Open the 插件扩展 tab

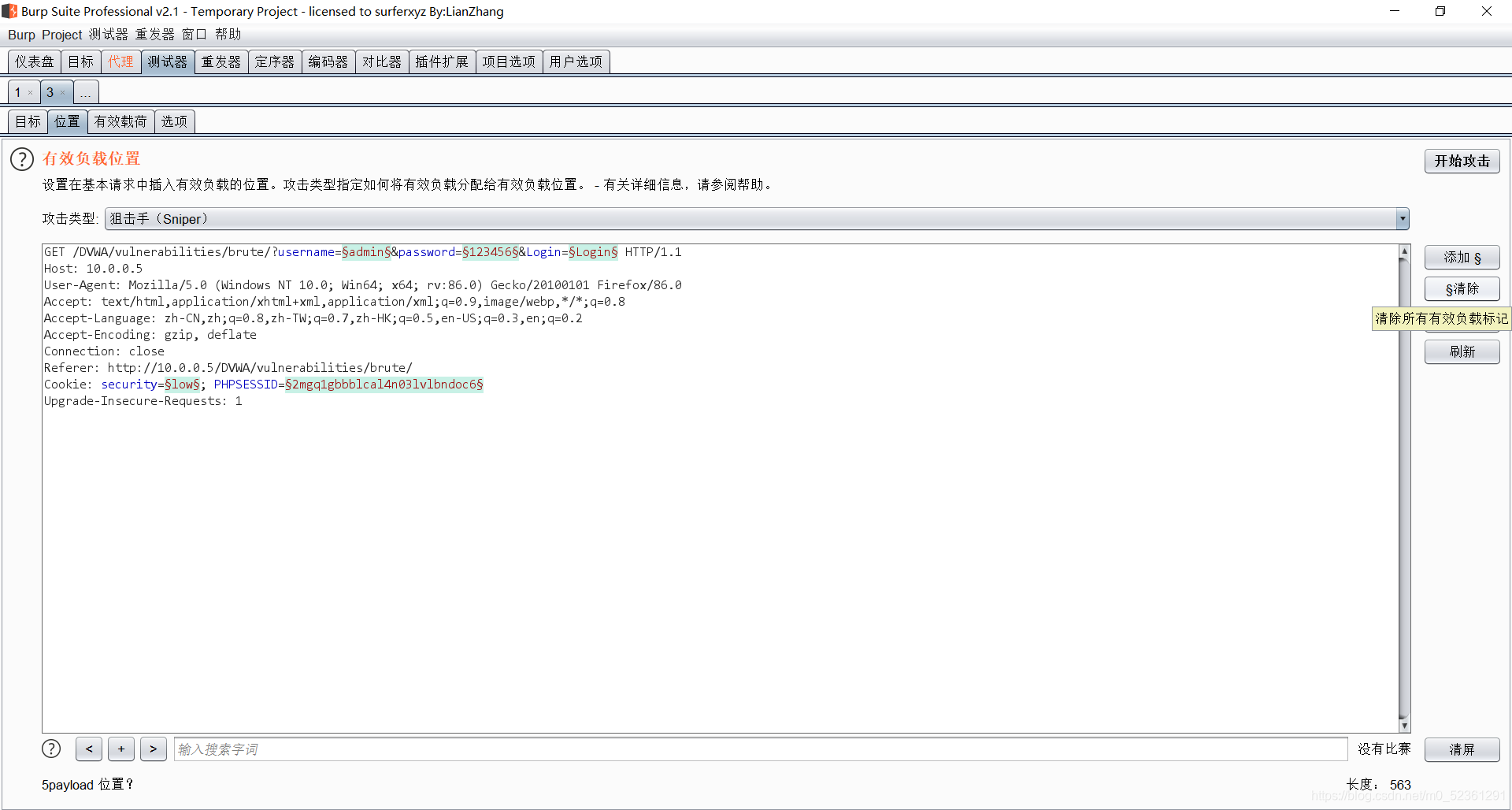tap(442, 61)
